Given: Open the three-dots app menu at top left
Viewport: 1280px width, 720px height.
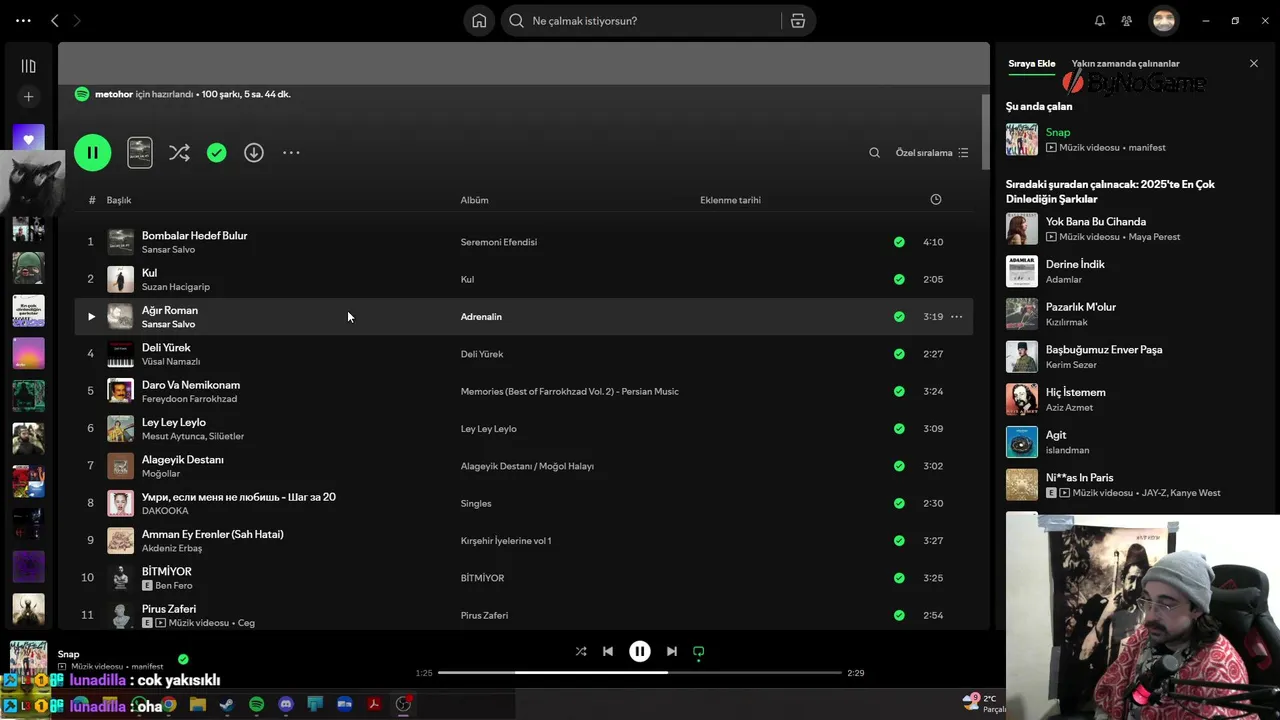Looking at the screenshot, I should pos(23,21).
